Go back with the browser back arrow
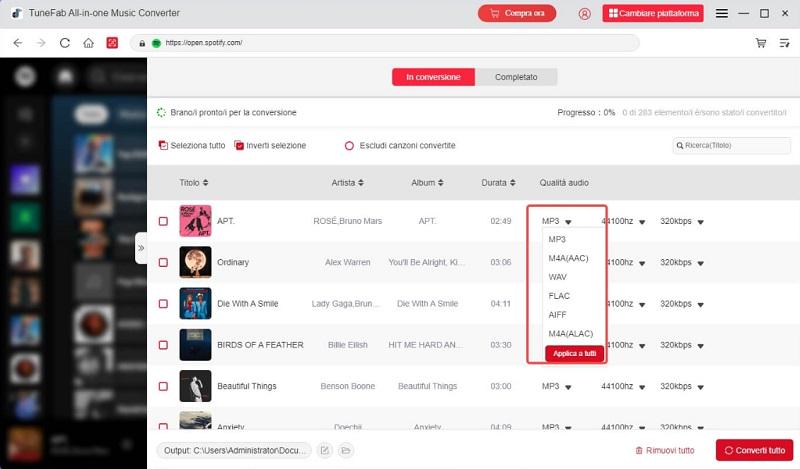Screen dimensions: 800x469 tap(18, 43)
